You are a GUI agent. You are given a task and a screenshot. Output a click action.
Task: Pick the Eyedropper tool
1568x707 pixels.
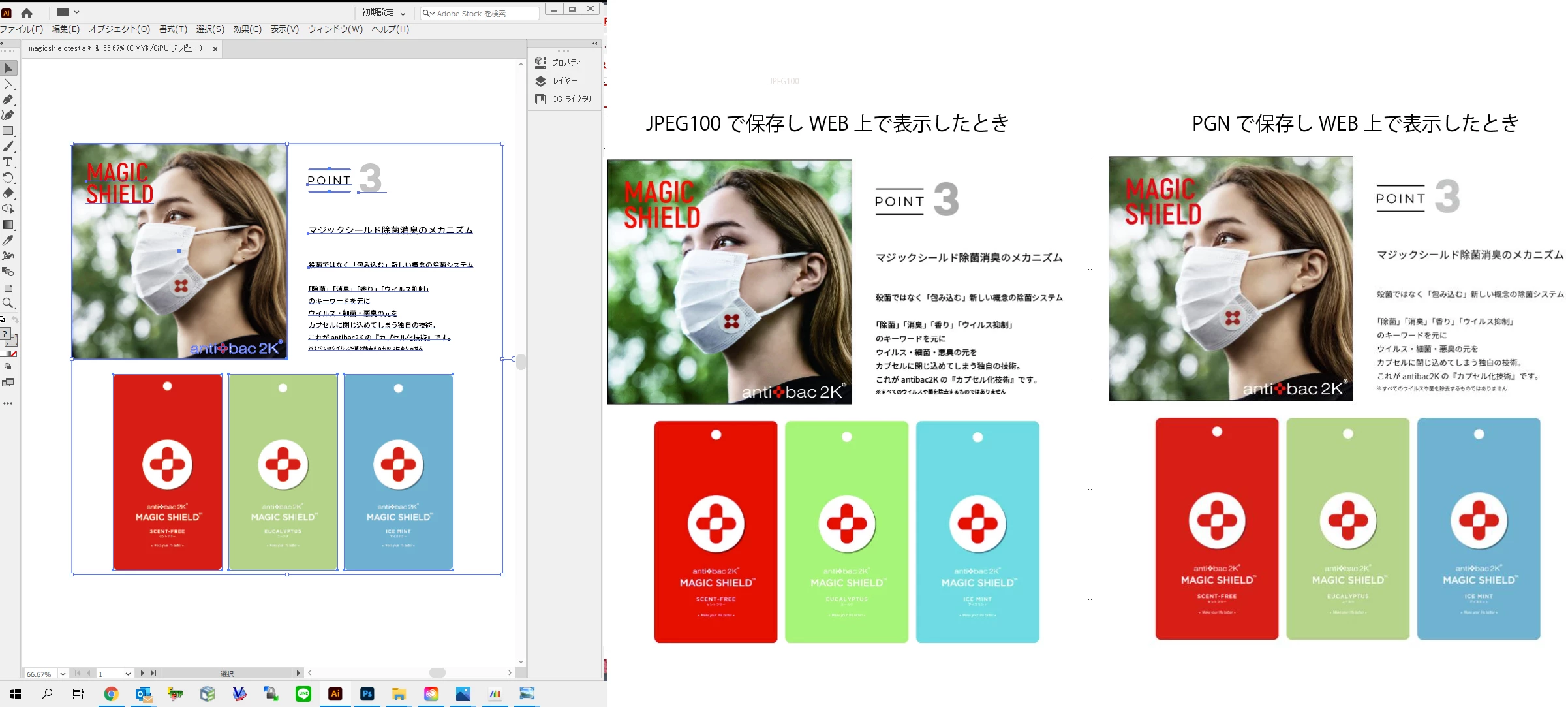8,240
